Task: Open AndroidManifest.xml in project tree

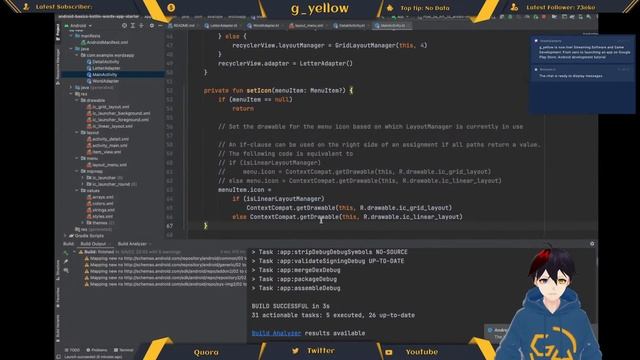Action: (x=105, y=42)
